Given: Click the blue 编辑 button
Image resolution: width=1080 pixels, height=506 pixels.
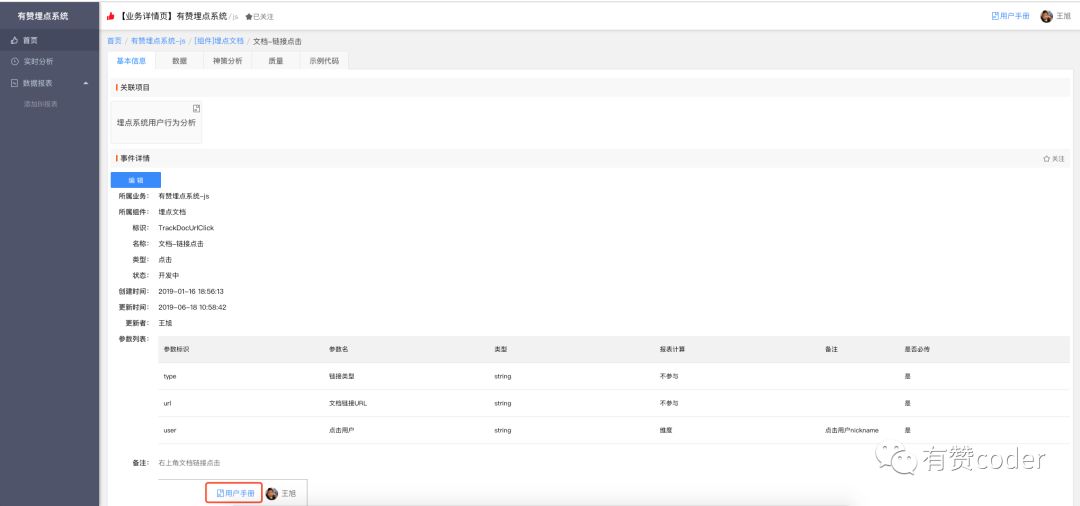Looking at the screenshot, I should [x=136, y=180].
